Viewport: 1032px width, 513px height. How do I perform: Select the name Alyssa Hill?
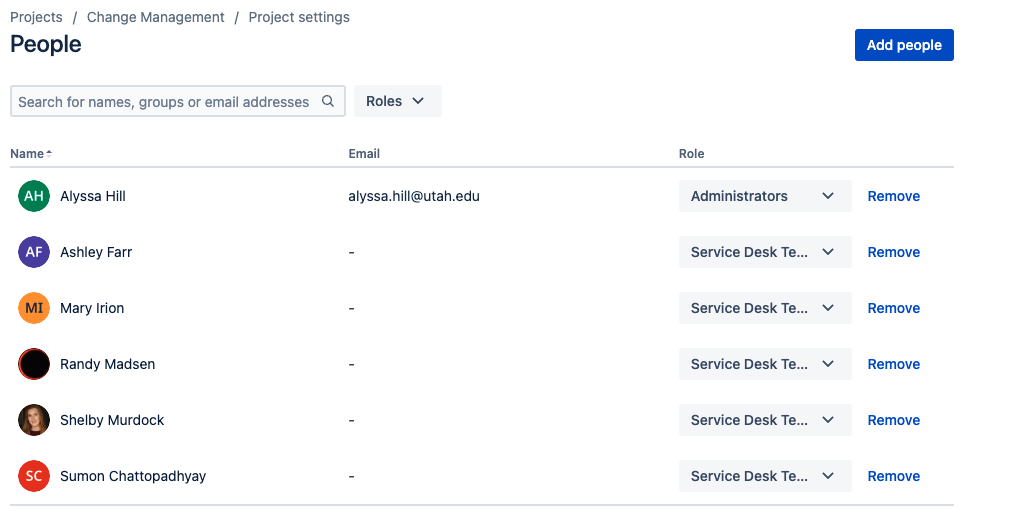click(x=93, y=196)
